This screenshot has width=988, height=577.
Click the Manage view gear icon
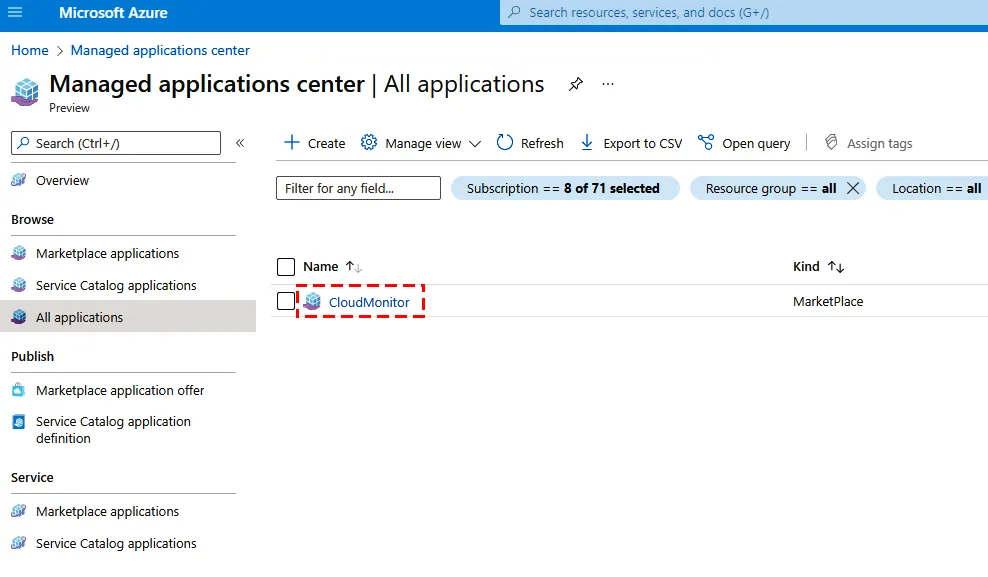[369, 142]
